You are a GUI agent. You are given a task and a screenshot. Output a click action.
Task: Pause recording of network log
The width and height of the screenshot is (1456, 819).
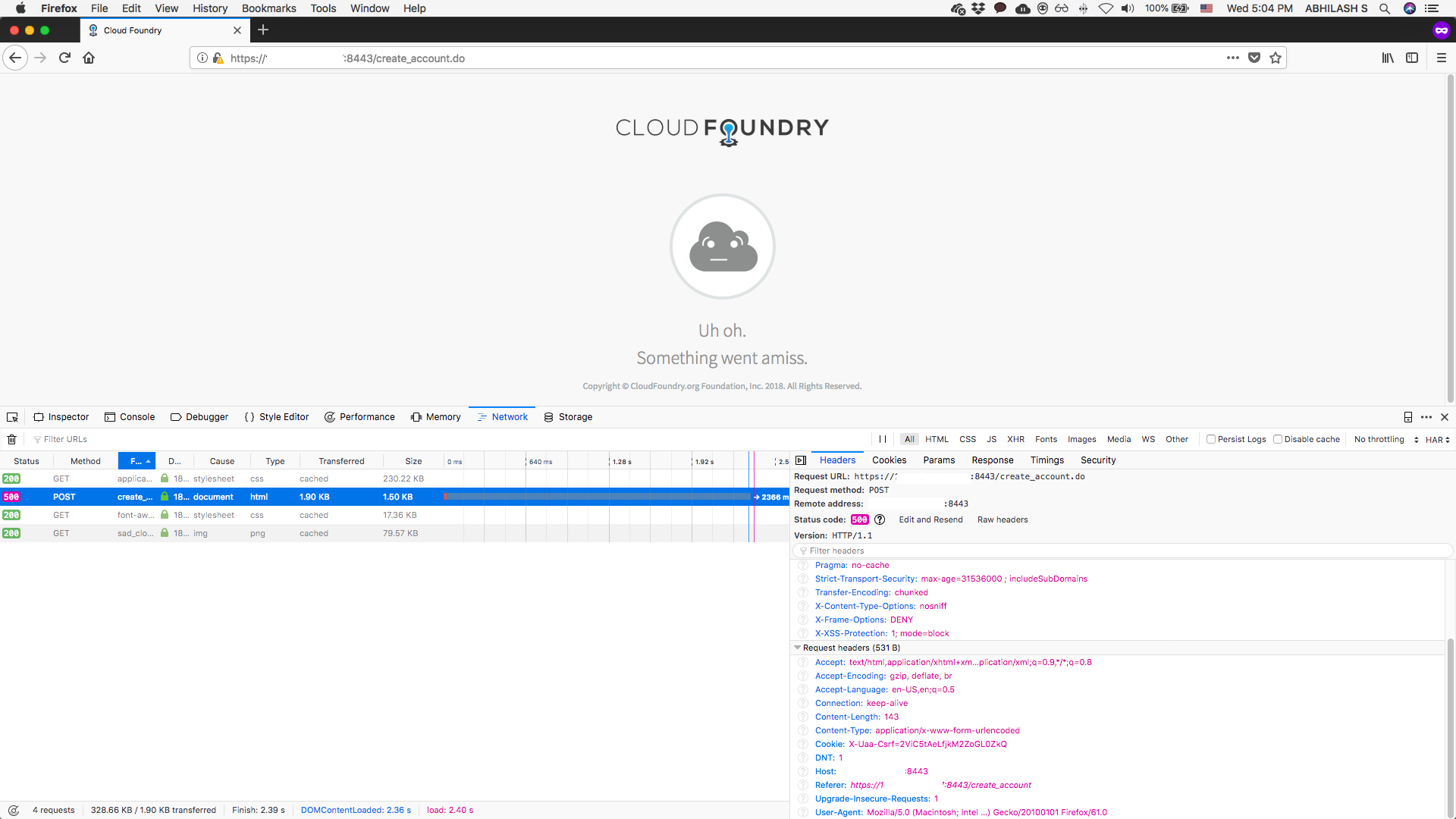point(882,439)
